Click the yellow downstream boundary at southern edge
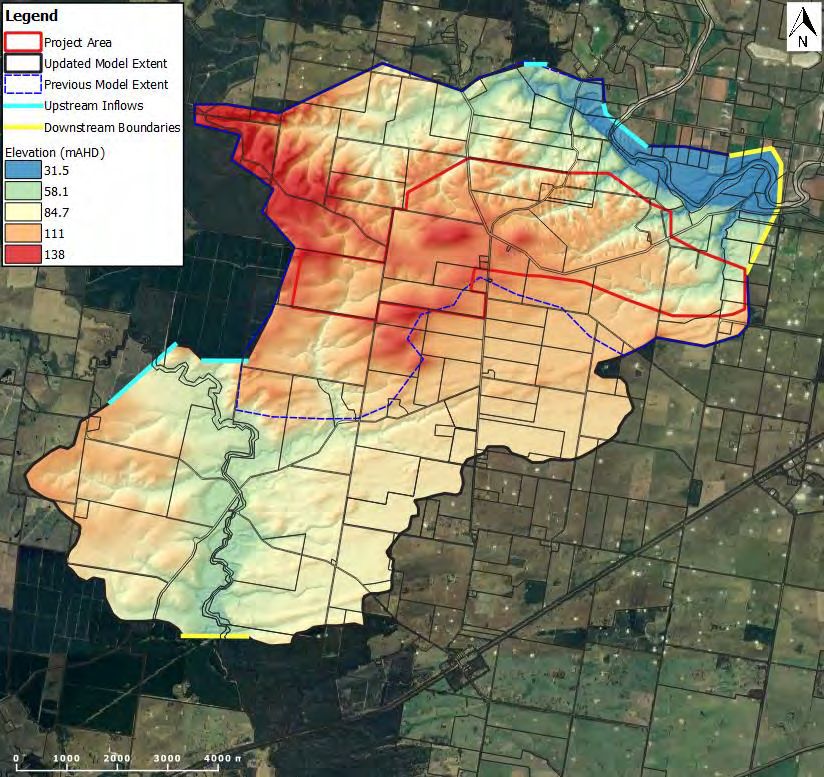 click(x=214, y=636)
